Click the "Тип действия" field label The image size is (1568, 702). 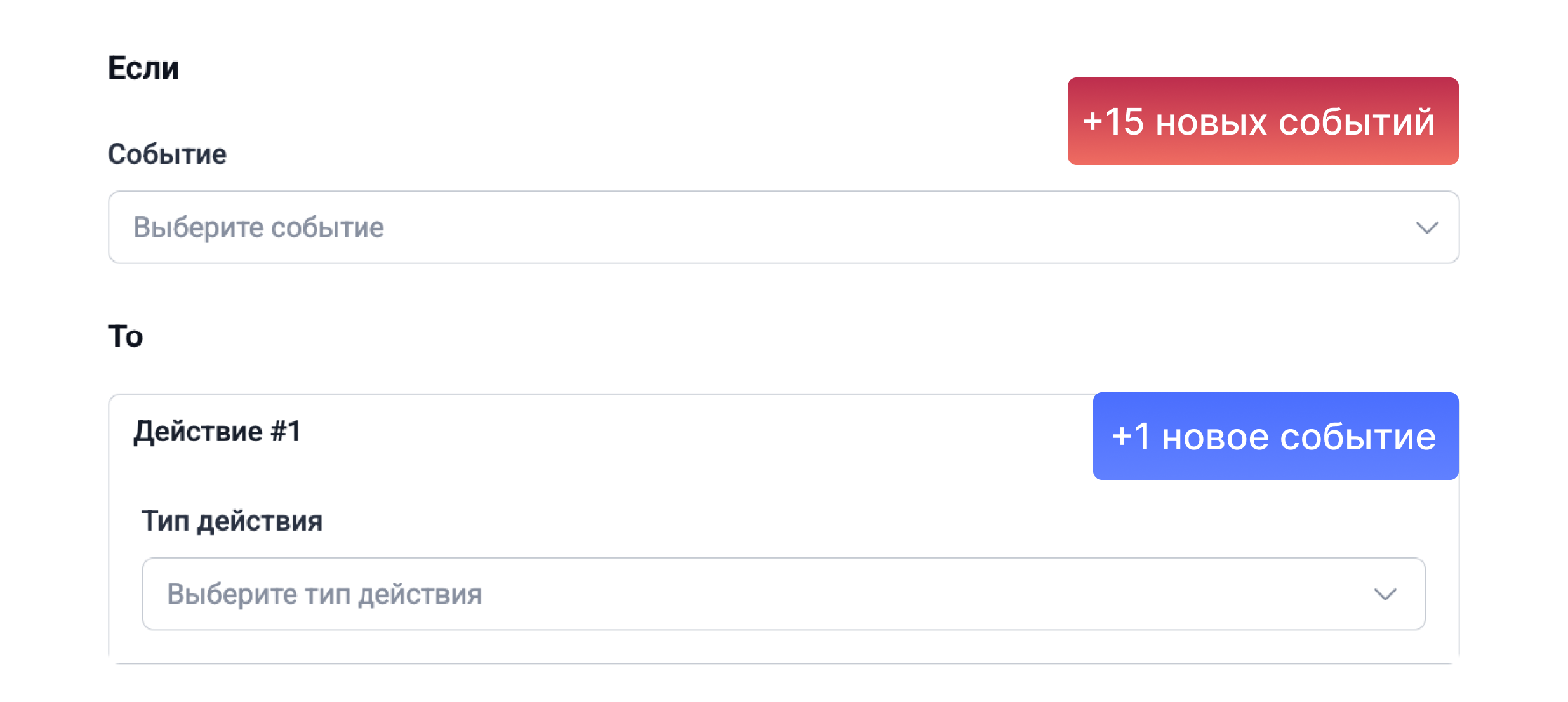point(232,521)
